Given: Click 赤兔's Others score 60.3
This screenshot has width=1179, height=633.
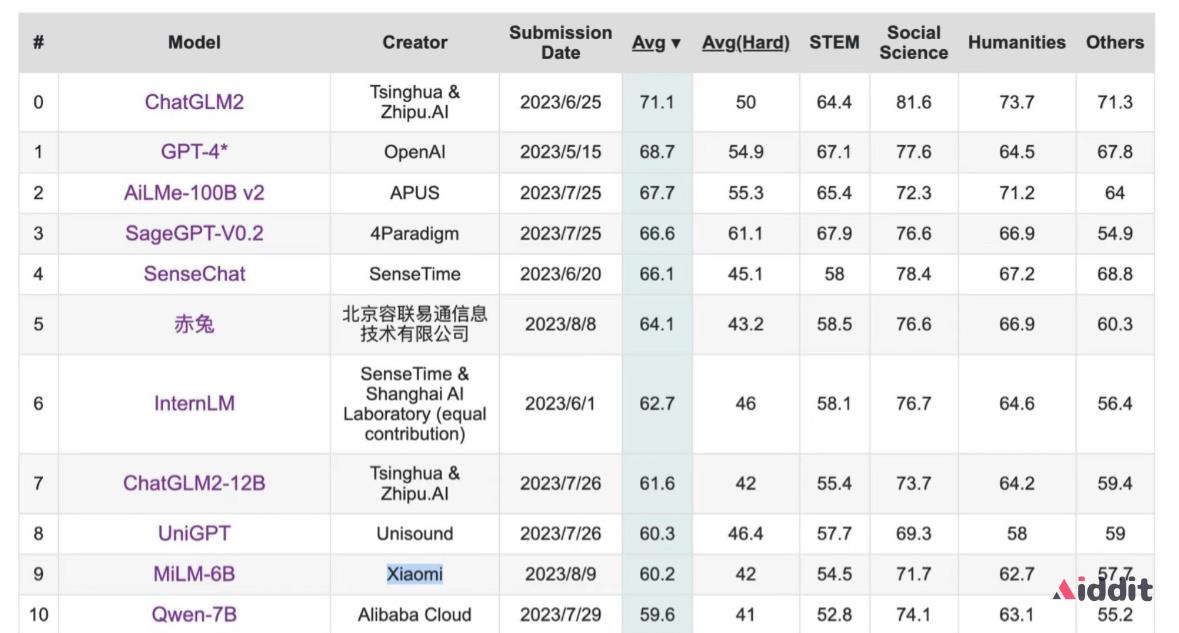Looking at the screenshot, I should 1114,324.
